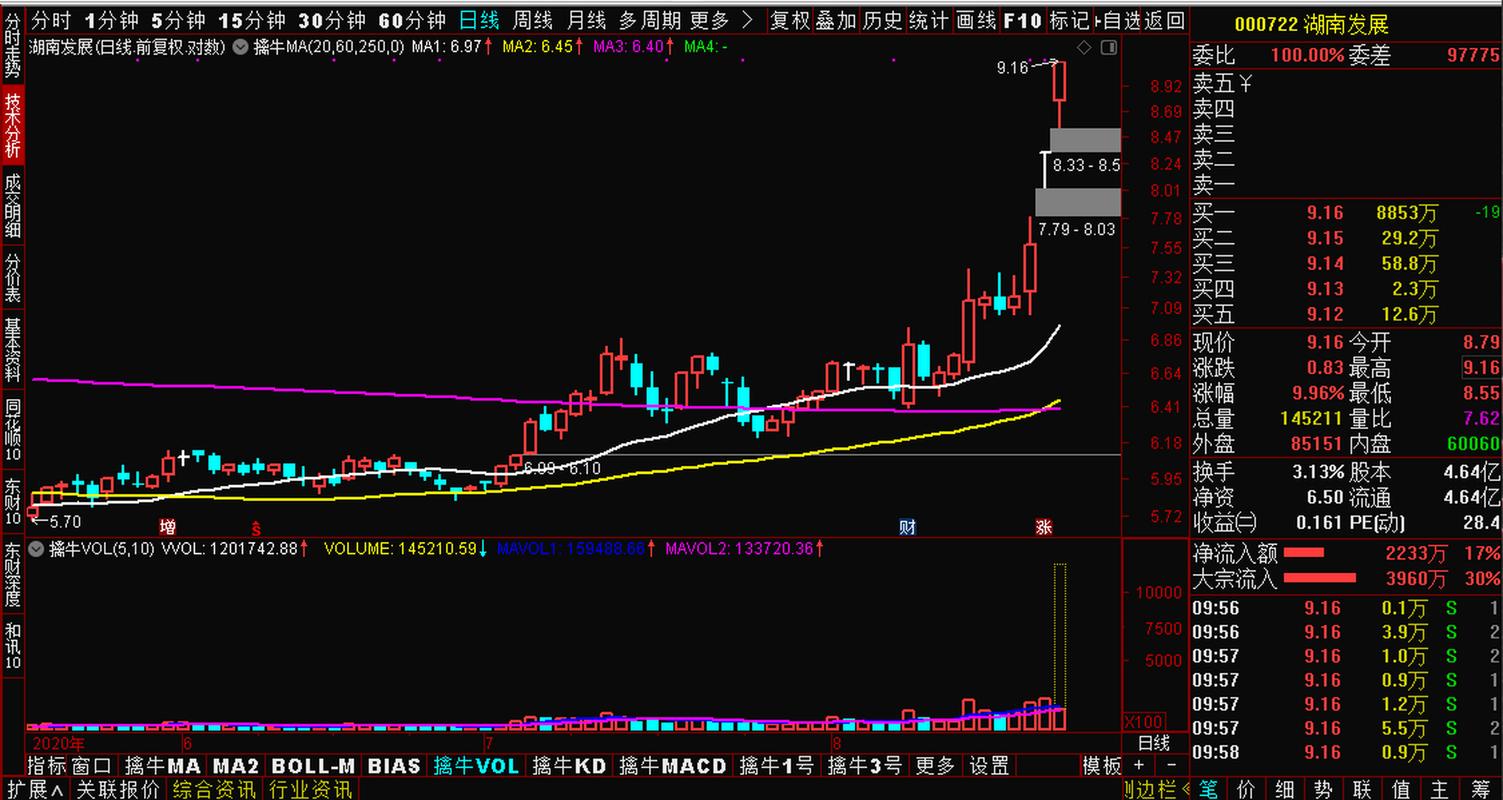
Task: Click the blue 财 marker on the timeline
Action: [907, 527]
